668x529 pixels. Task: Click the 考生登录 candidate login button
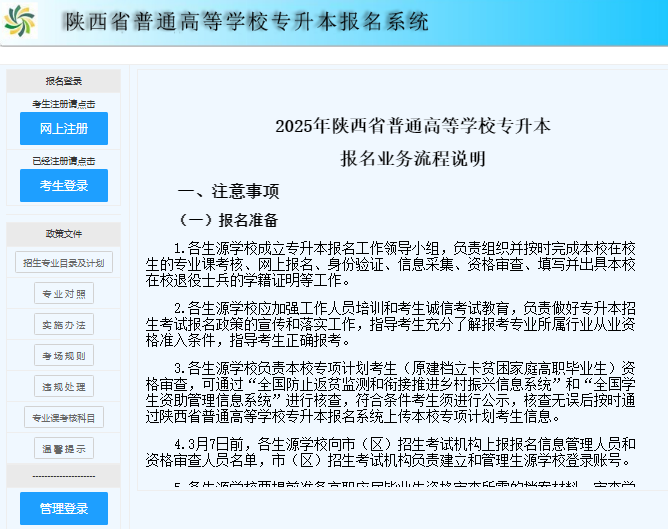point(64,185)
